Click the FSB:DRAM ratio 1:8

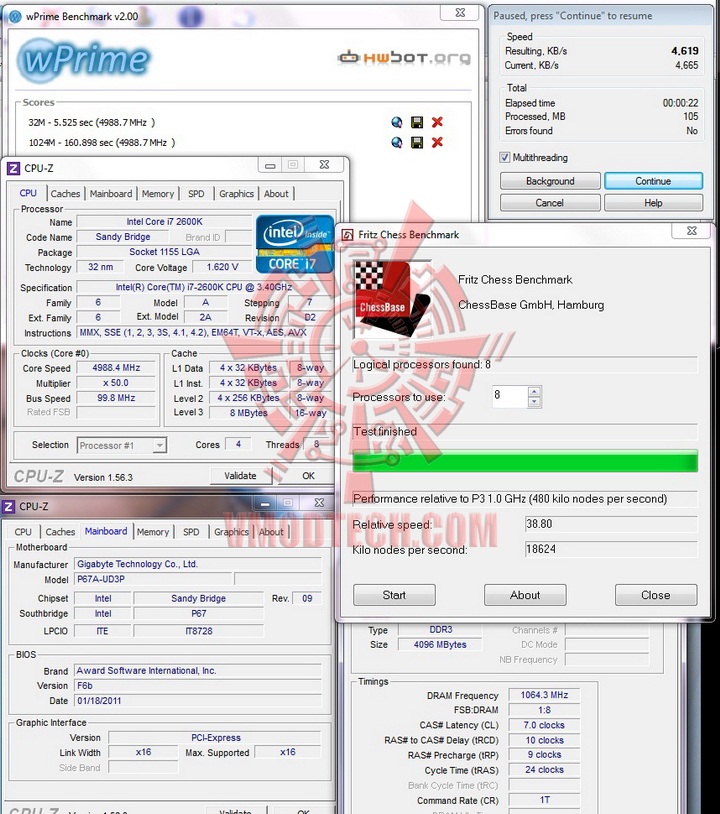(x=544, y=710)
